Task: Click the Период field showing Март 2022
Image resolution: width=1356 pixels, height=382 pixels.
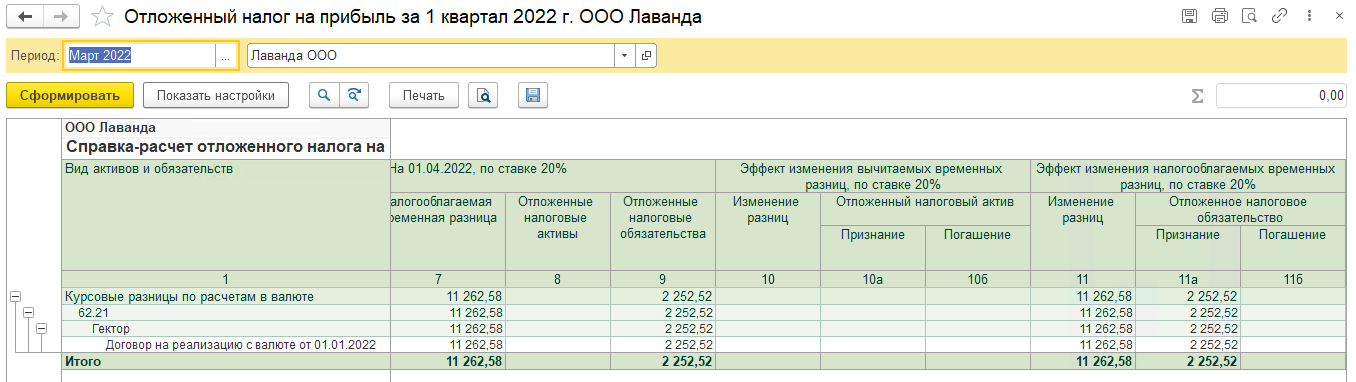Action: 140,56
